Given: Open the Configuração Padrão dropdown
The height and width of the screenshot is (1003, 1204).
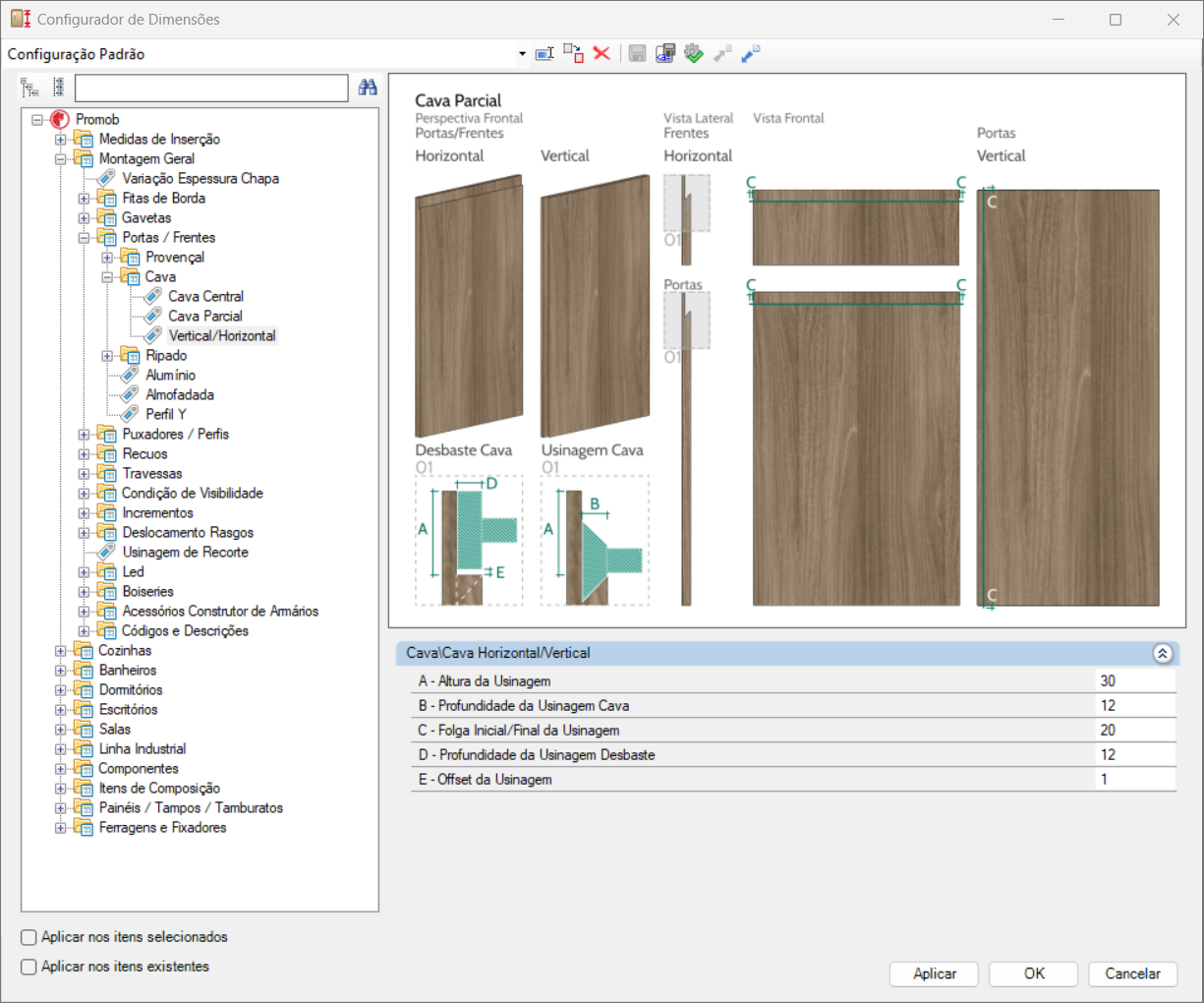Looking at the screenshot, I should pyautogui.click(x=522, y=55).
